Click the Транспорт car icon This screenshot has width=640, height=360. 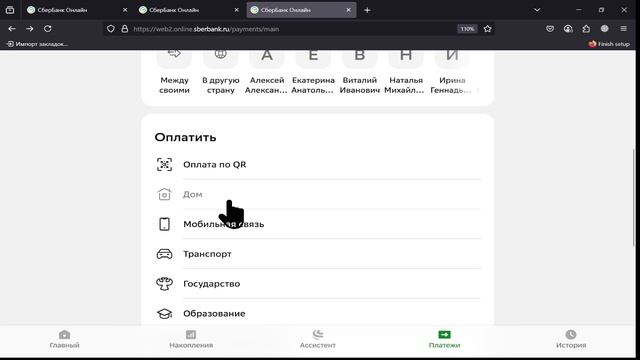(x=164, y=254)
